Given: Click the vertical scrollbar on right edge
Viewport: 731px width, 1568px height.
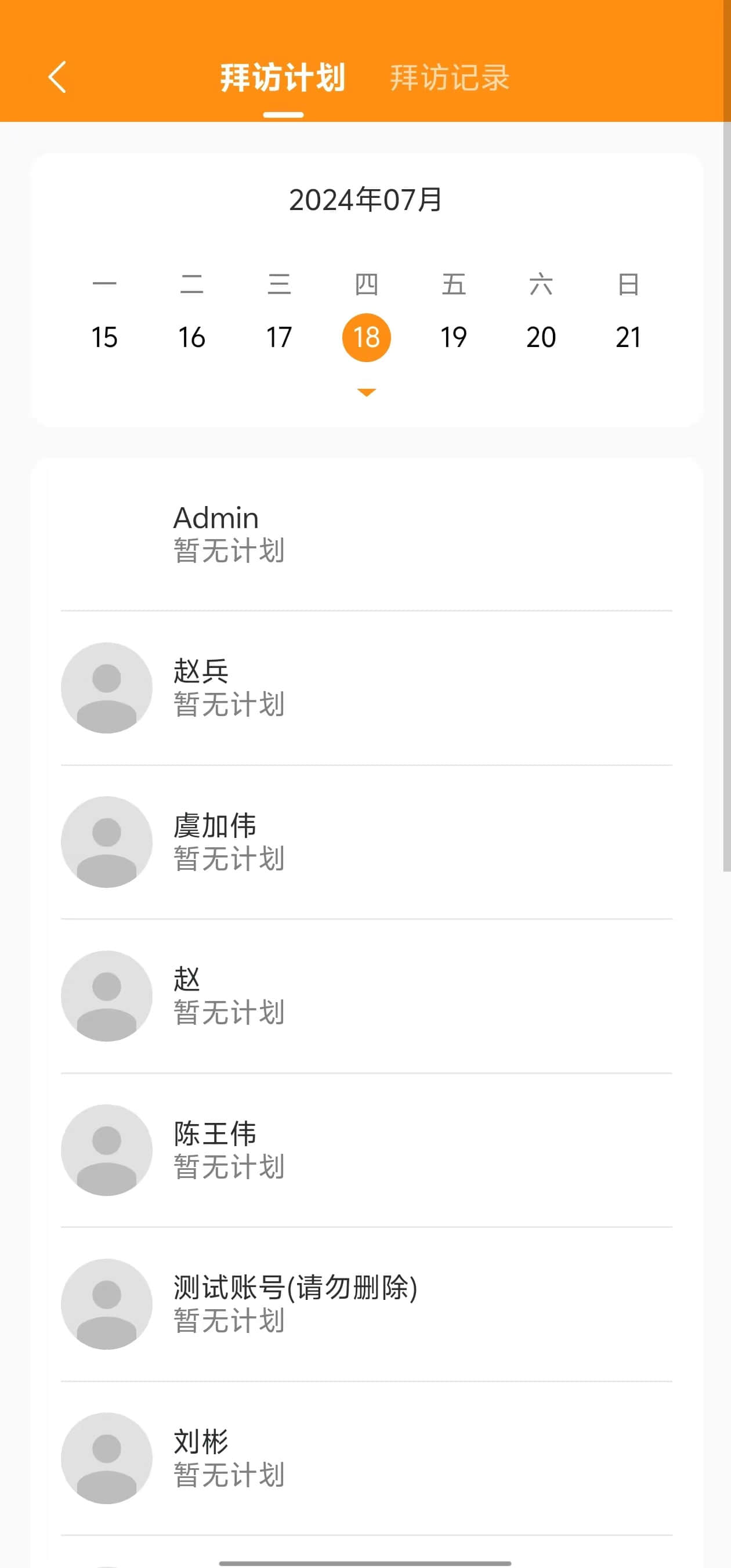Looking at the screenshot, I should coord(726,487).
